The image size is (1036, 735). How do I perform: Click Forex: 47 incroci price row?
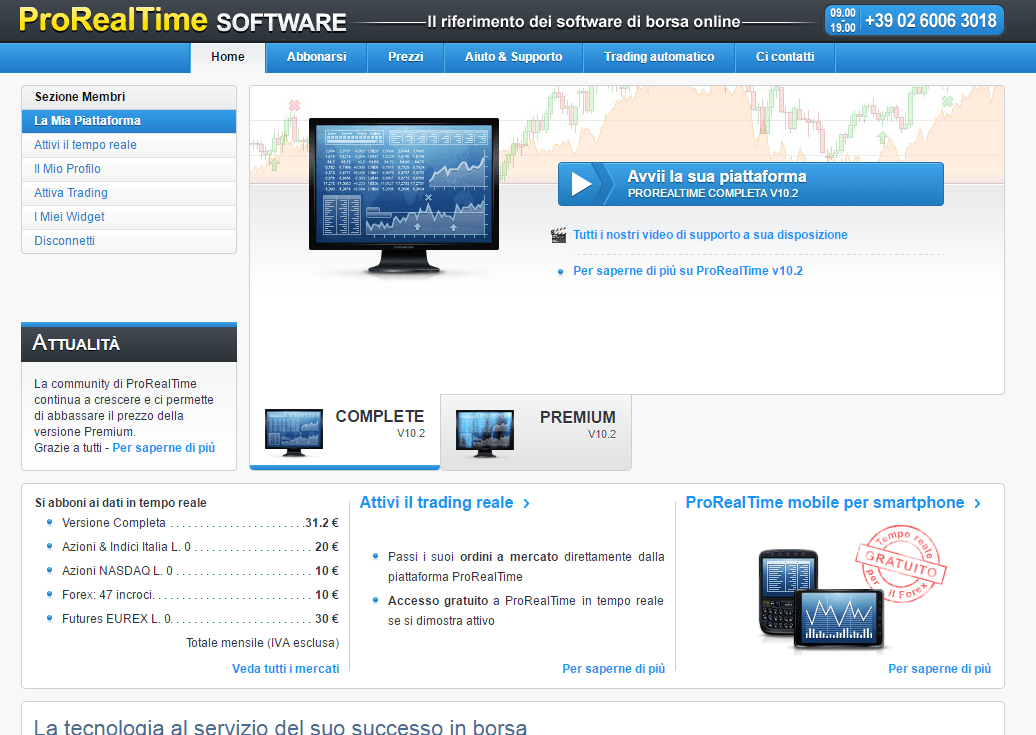click(193, 595)
